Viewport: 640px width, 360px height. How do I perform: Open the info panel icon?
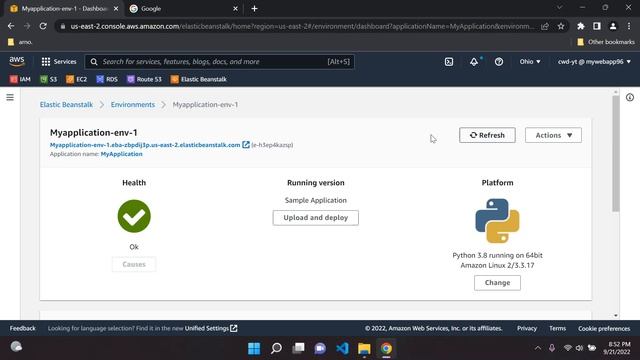click(630, 97)
